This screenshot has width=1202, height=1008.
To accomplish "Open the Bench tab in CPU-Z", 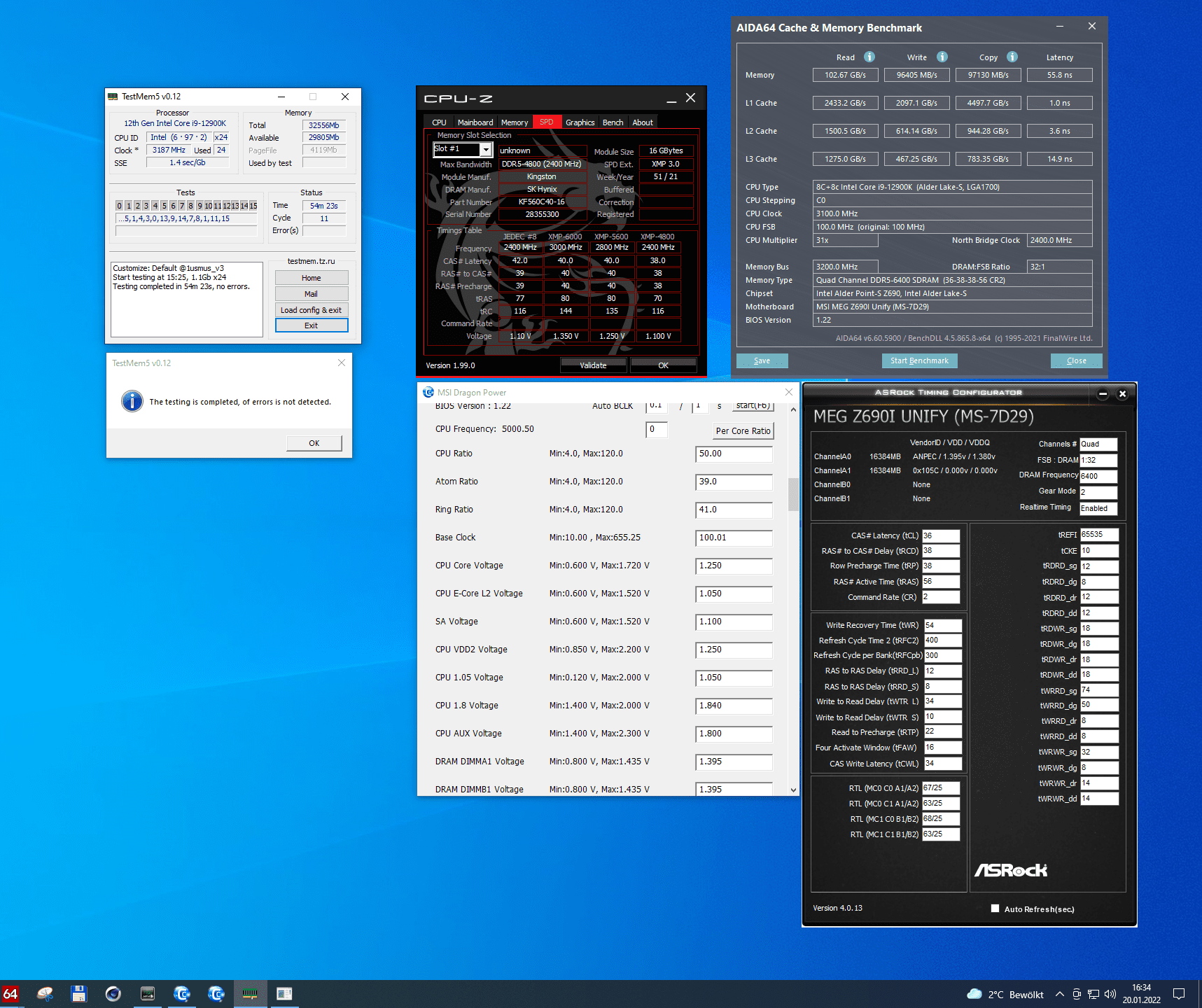I will coord(613,122).
